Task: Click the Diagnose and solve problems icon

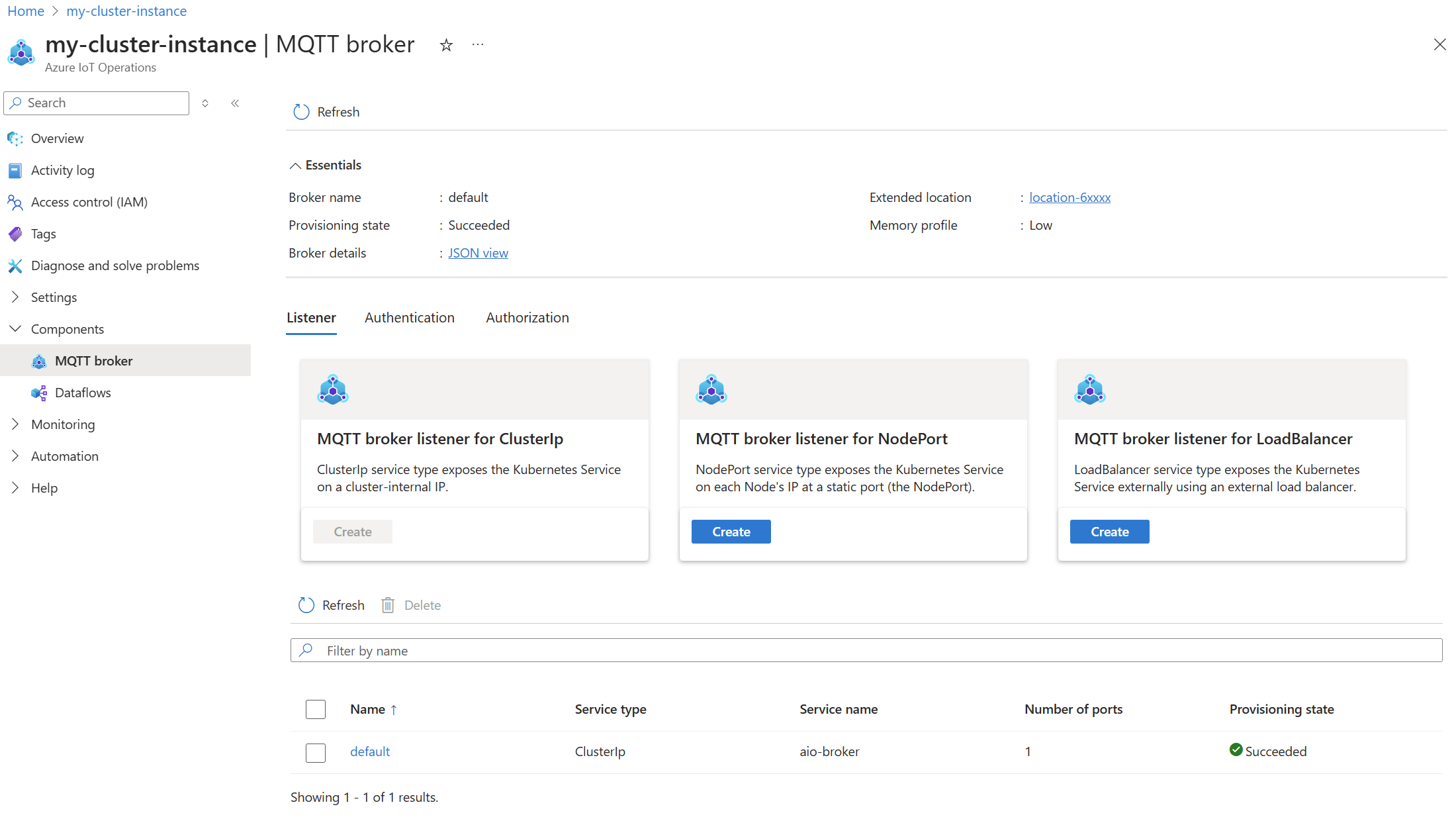Action: (15, 265)
